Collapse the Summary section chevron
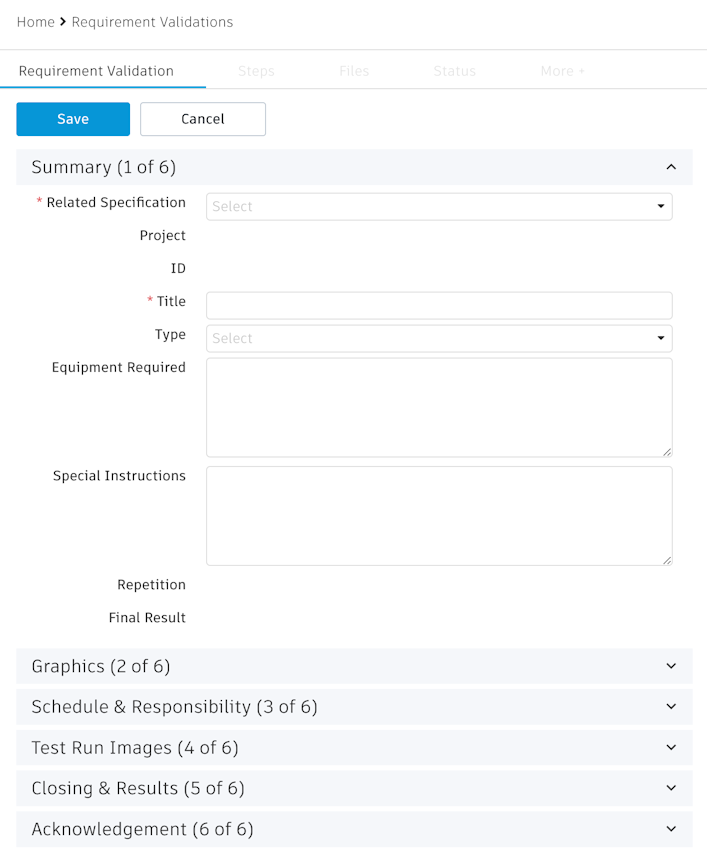707x861 pixels. [x=671, y=167]
